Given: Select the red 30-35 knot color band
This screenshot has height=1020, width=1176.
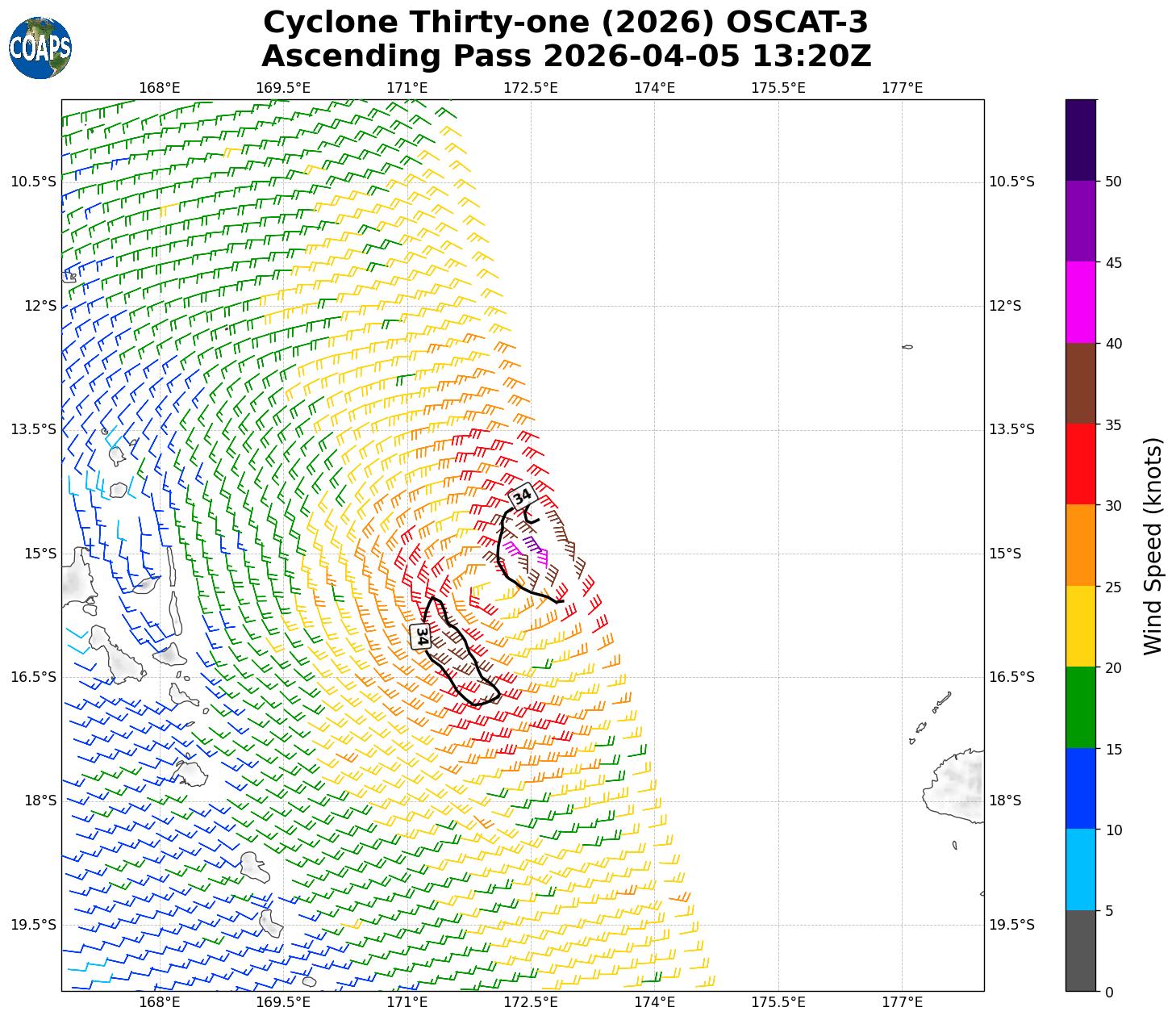Looking at the screenshot, I should click(1080, 464).
